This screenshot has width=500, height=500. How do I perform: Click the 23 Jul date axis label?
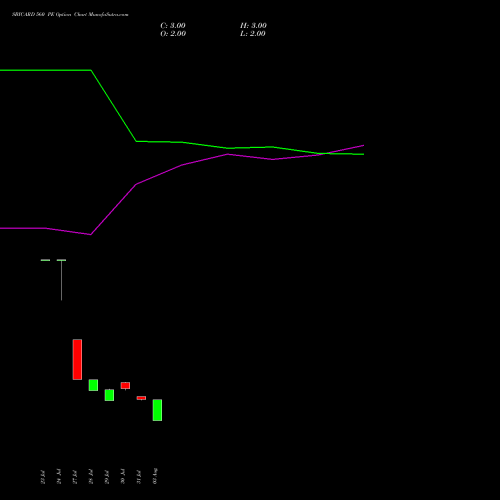tap(43, 477)
